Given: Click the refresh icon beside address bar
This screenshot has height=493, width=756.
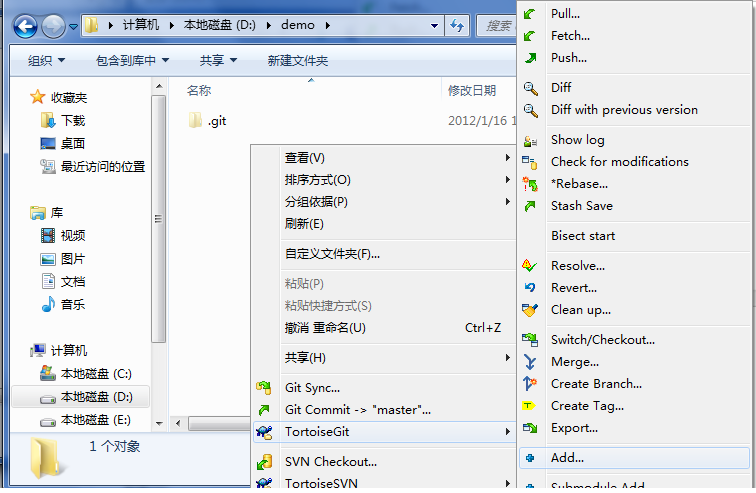Looking at the screenshot, I should coord(457,25).
